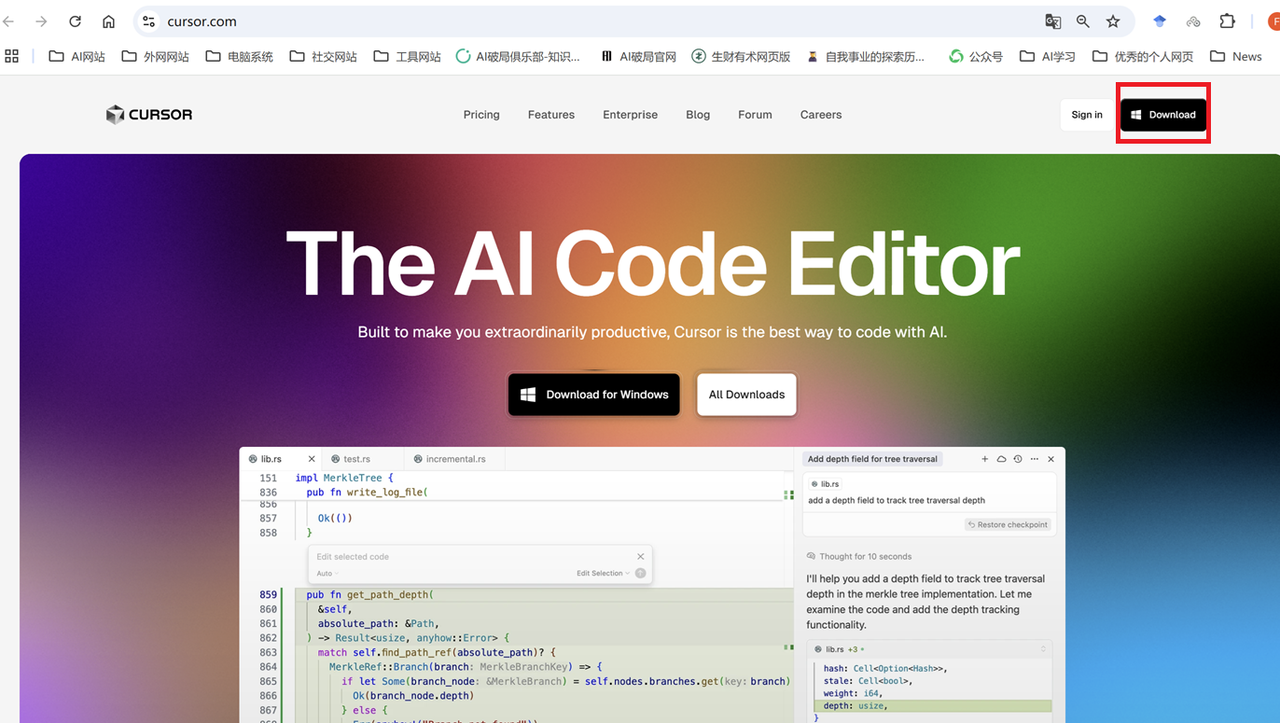Switch to the incremental.rs tab
The width and height of the screenshot is (1280, 723).
point(455,459)
